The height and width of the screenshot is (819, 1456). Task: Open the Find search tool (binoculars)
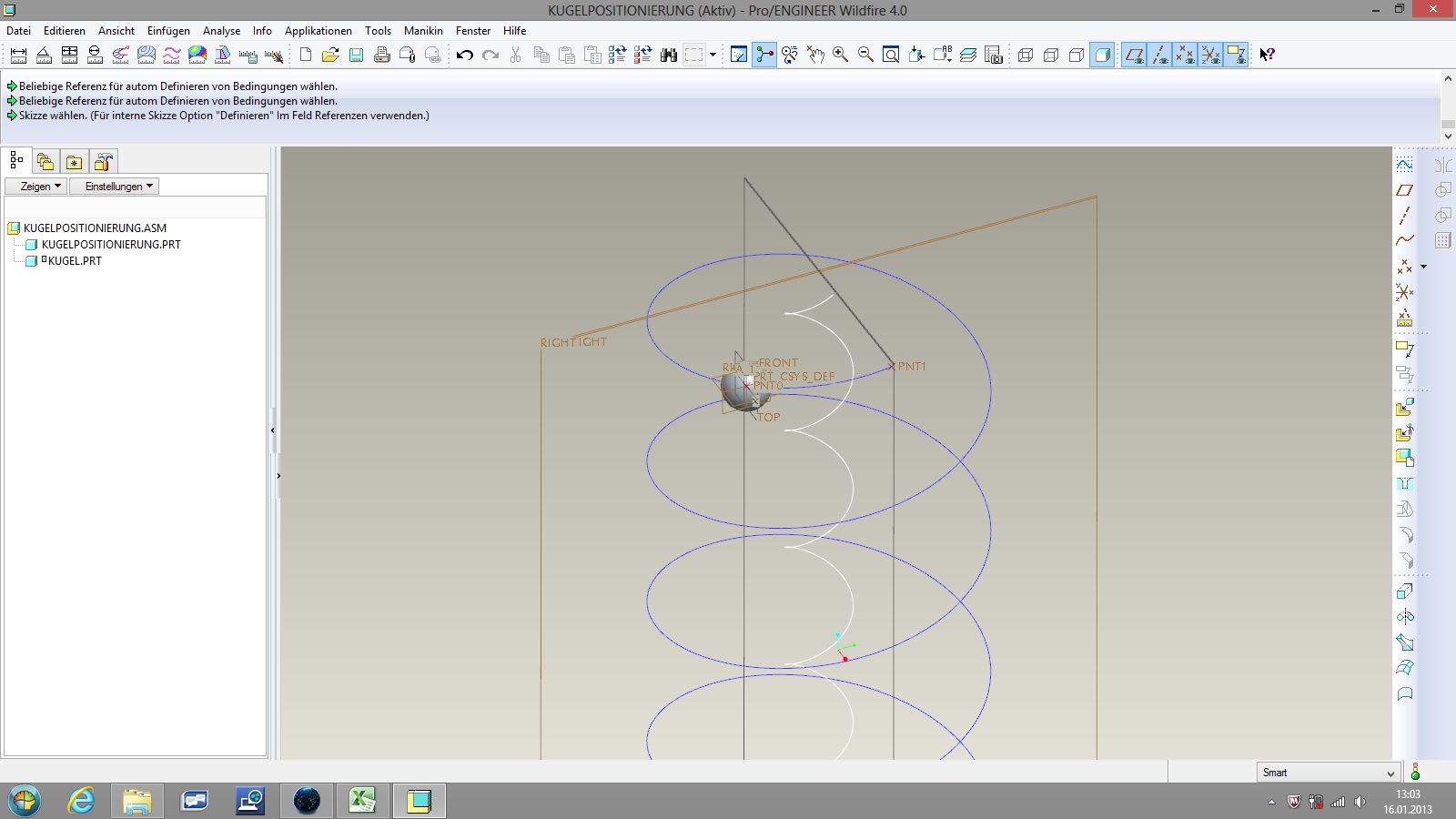pyautogui.click(x=669, y=55)
